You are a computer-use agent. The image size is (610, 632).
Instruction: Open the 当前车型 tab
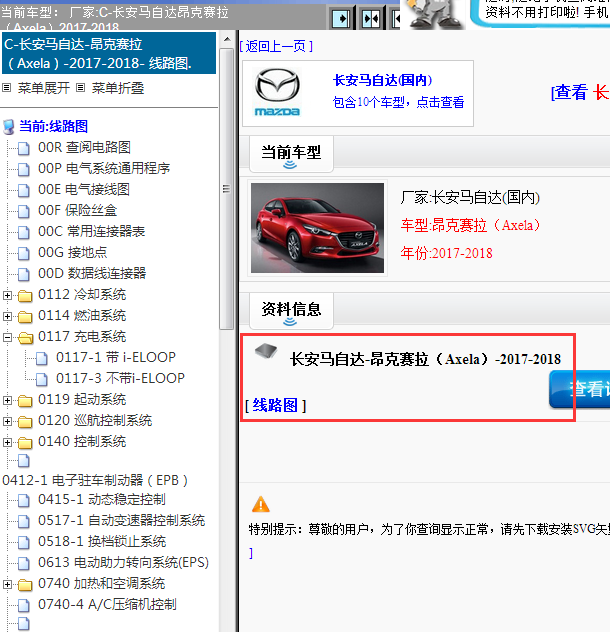(291, 154)
